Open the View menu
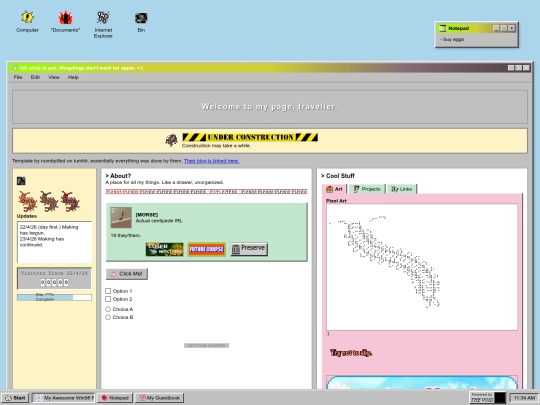The image size is (540, 405). [x=54, y=77]
